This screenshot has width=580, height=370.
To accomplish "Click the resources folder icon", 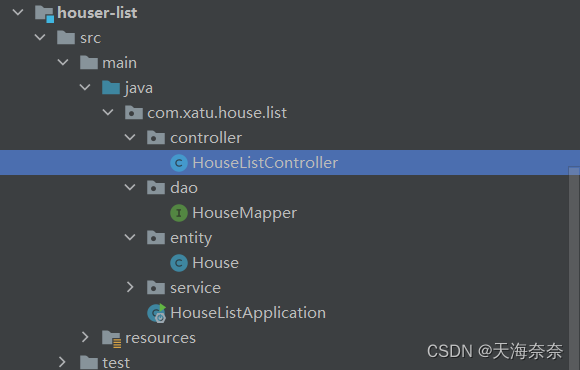I will click(x=111, y=339).
